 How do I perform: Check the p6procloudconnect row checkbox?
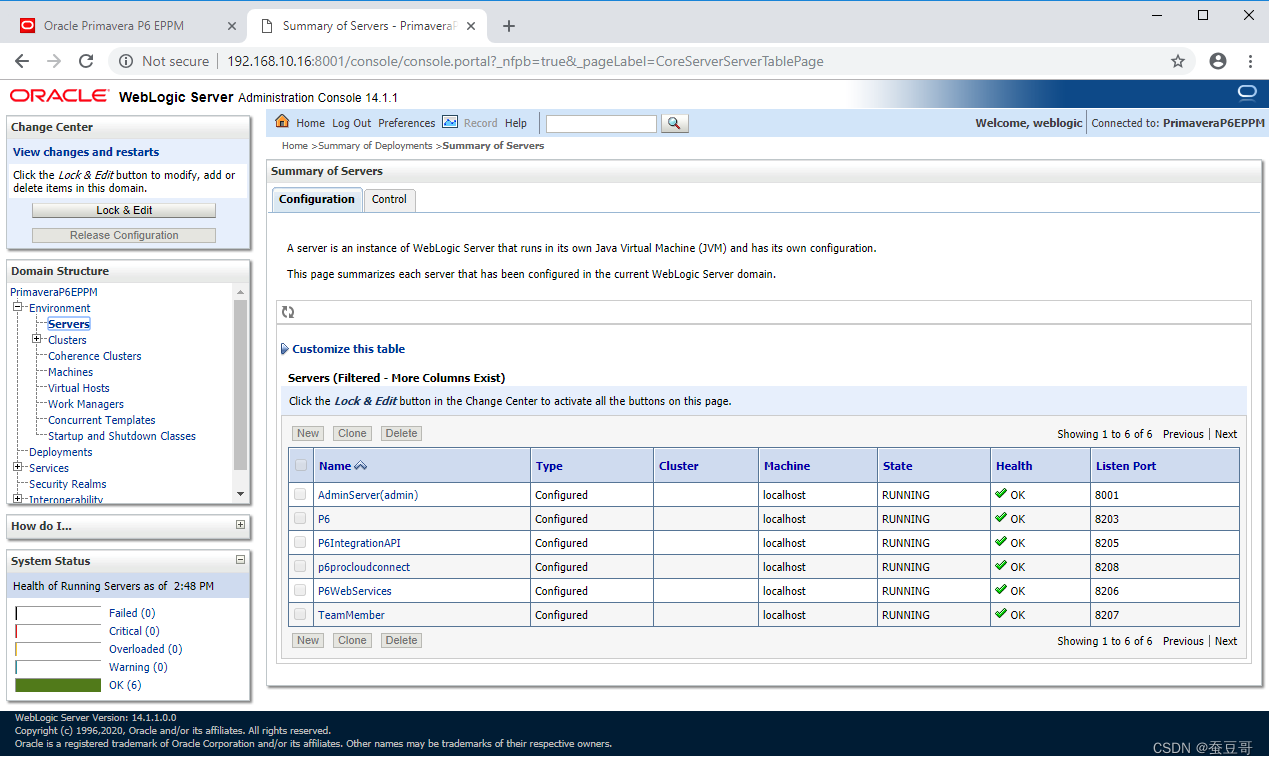pos(301,566)
